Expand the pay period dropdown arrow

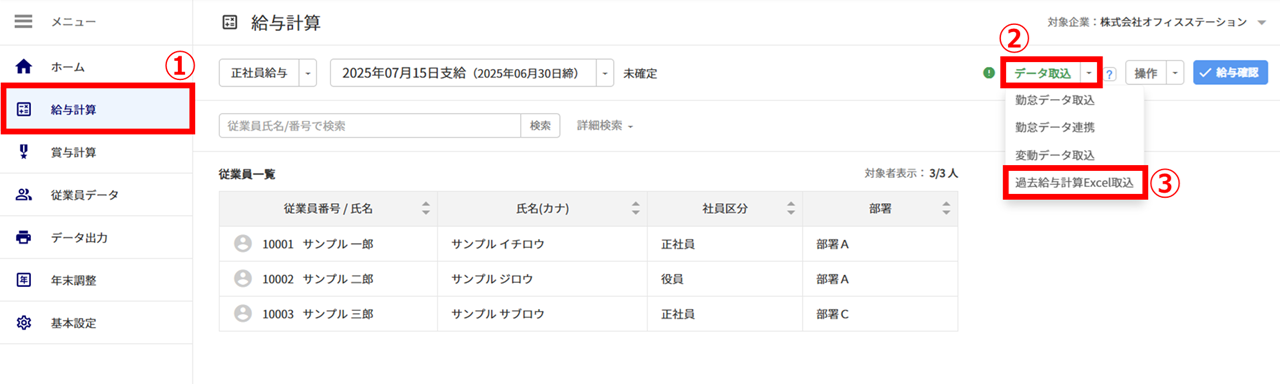tap(605, 73)
